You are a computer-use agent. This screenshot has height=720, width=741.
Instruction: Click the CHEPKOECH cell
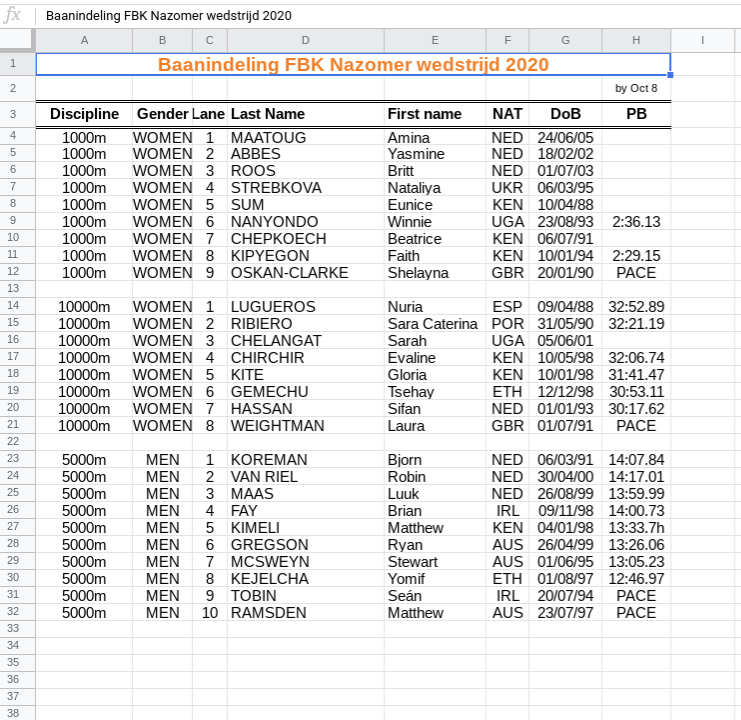[x=306, y=239]
